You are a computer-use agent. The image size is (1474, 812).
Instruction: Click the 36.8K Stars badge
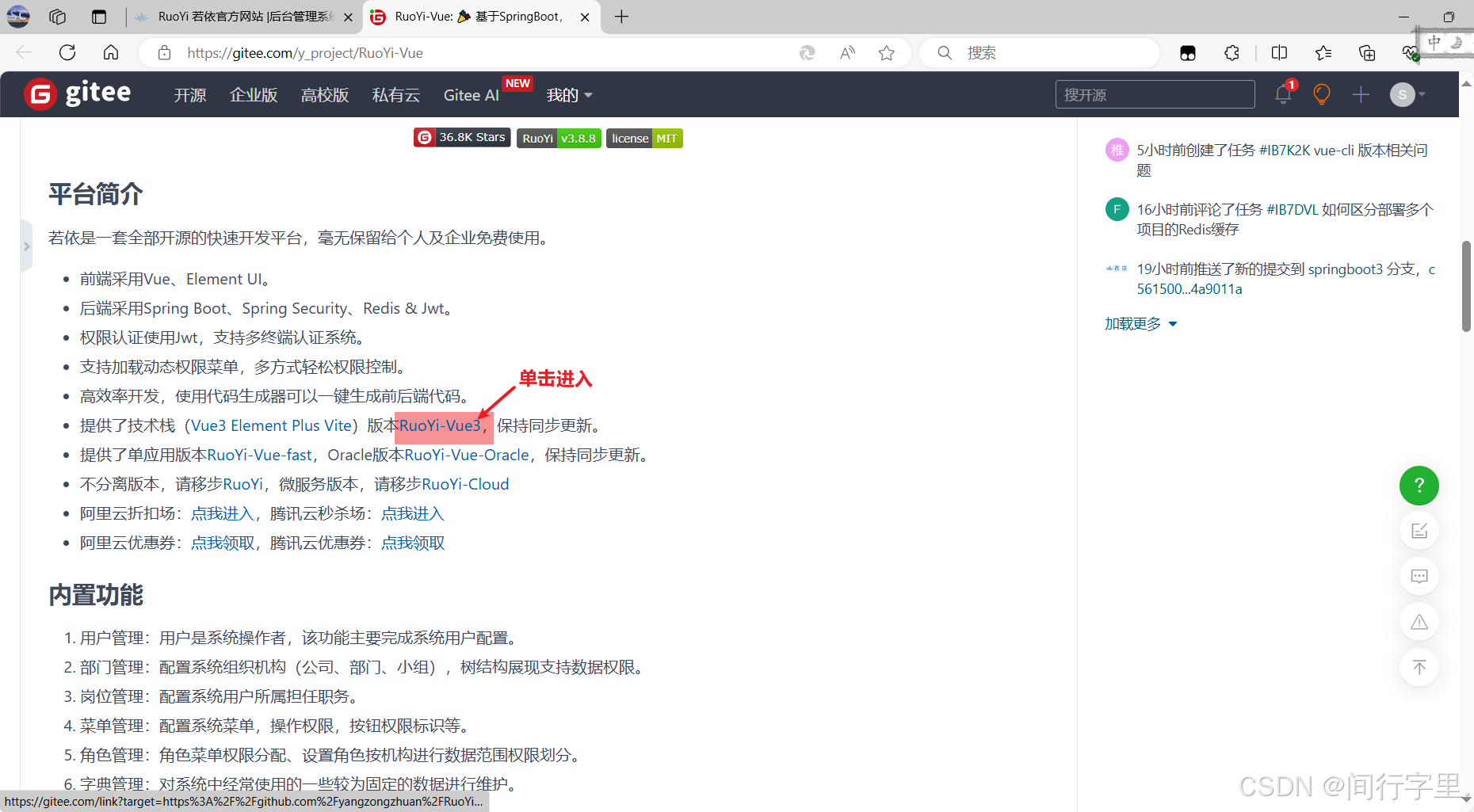pos(462,138)
